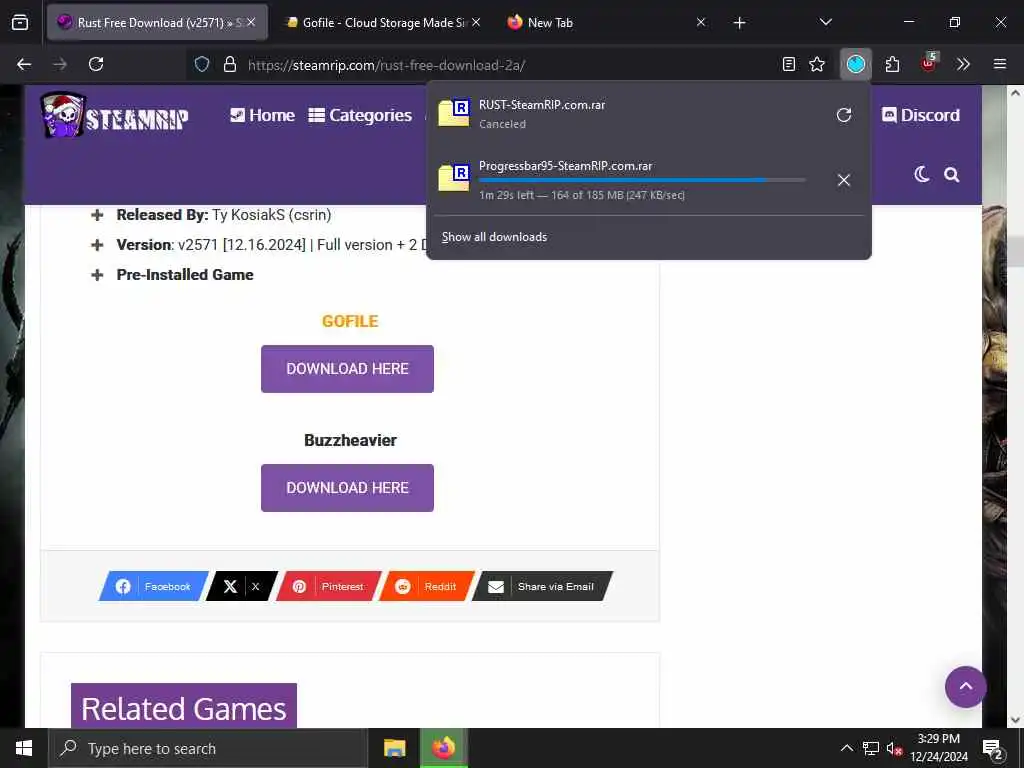Share the page on Pinterest
Image resolution: width=1024 pixels, height=768 pixels.
point(328,586)
